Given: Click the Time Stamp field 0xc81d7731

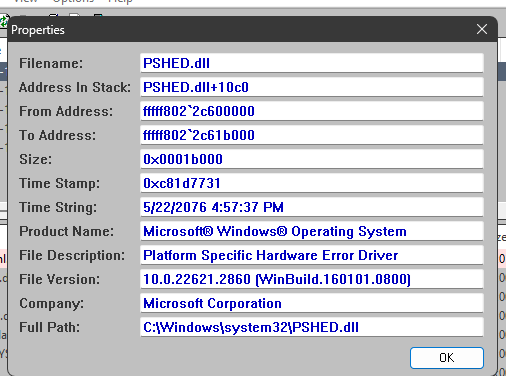Looking at the screenshot, I should coord(312,183).
